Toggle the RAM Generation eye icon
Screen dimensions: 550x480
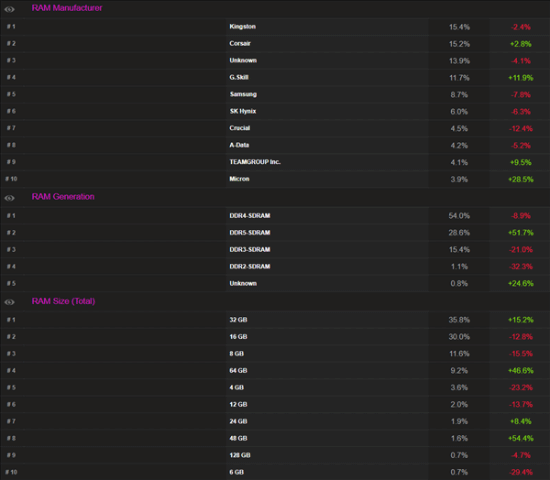point(9,198)
